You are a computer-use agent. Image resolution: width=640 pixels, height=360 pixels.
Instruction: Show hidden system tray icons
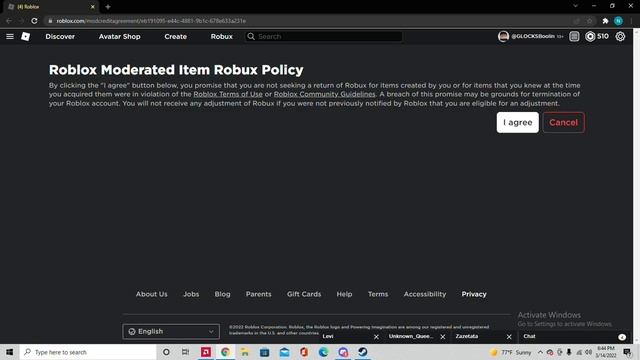tap(540, 352)
